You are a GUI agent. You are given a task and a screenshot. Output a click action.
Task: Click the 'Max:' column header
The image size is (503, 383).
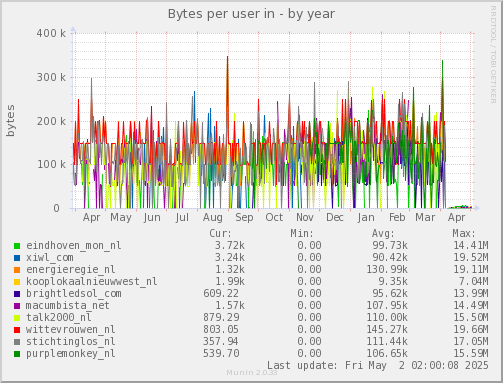(x=464, y=233)
